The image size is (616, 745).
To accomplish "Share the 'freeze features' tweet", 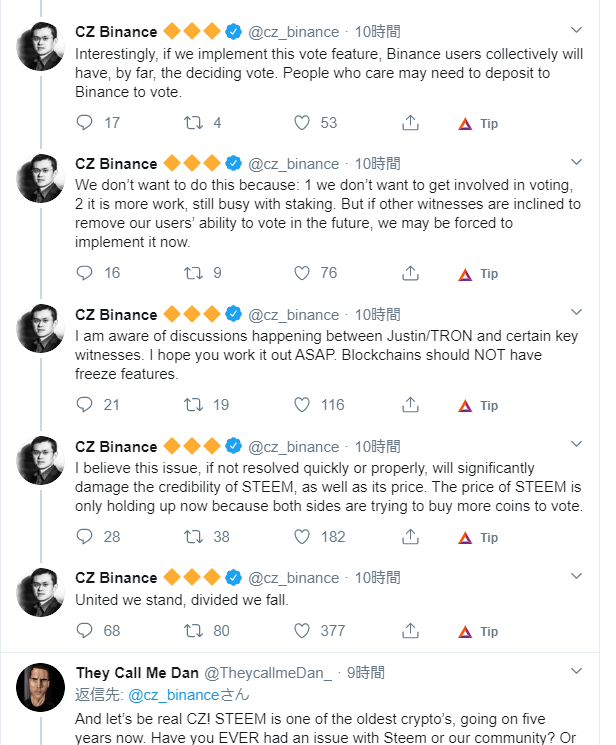I will click(410, 405).
